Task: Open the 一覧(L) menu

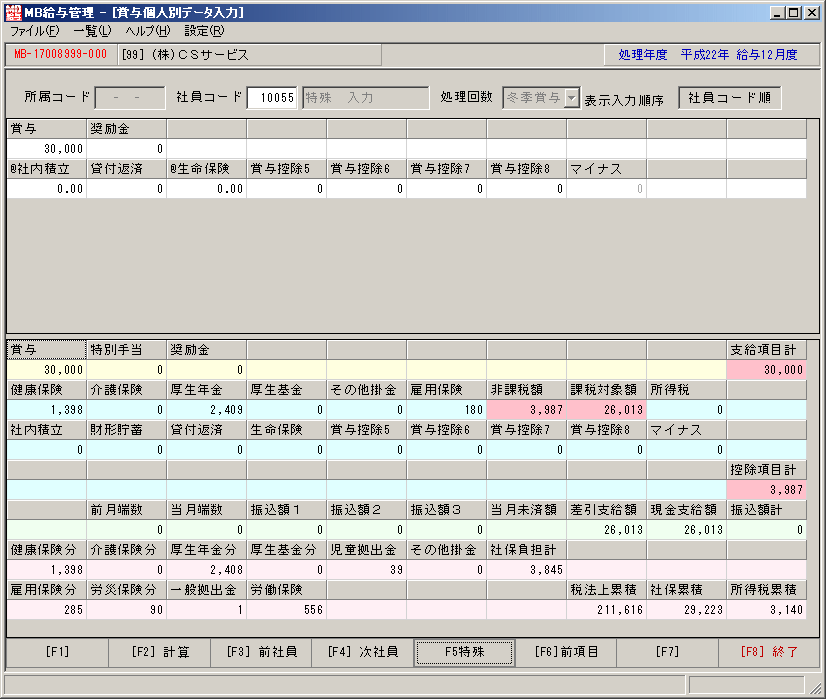Action: tap(93, 31)
